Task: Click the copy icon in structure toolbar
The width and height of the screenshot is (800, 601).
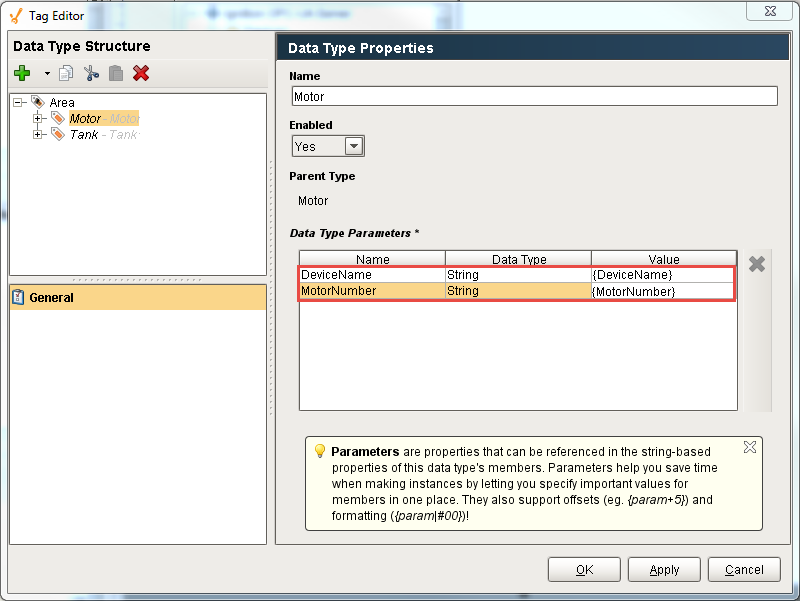Action: click(66, 73)
